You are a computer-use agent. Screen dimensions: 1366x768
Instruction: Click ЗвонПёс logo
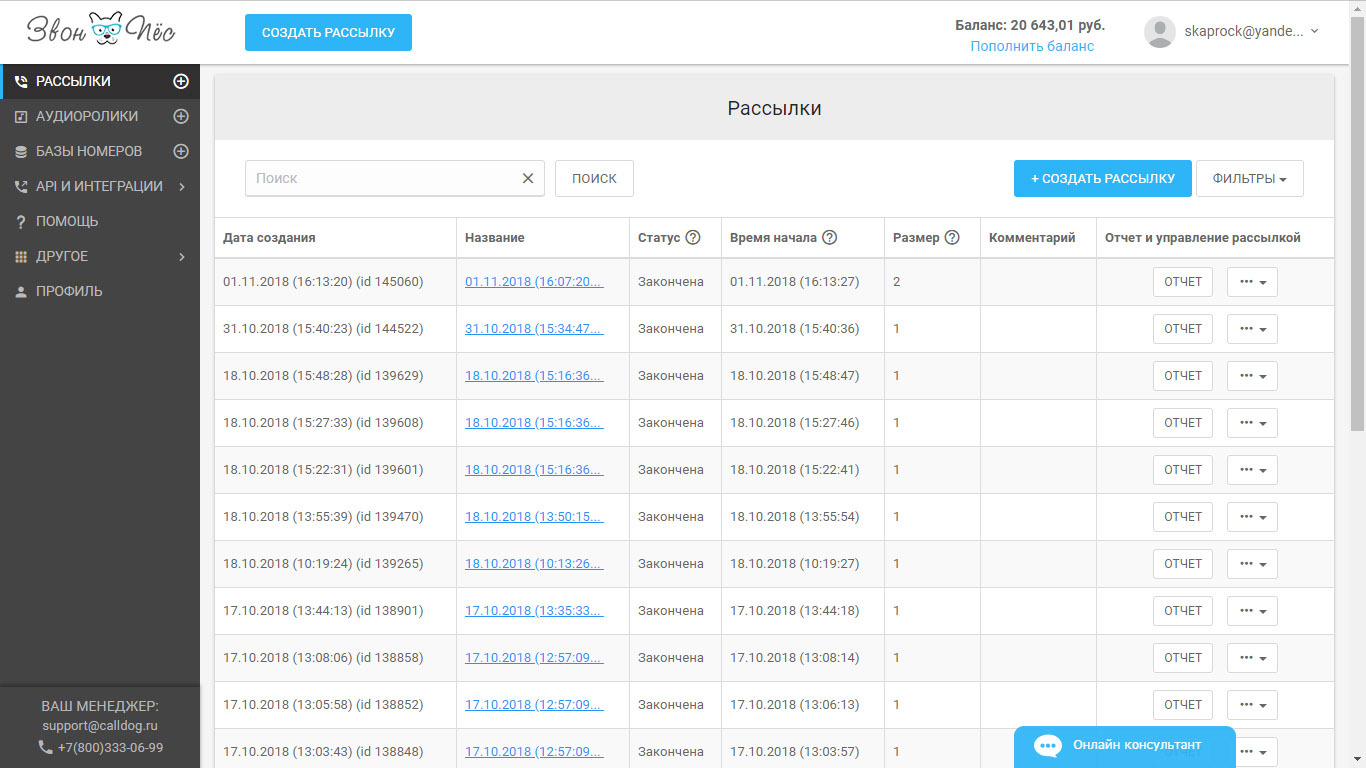[x=100, y=31]
